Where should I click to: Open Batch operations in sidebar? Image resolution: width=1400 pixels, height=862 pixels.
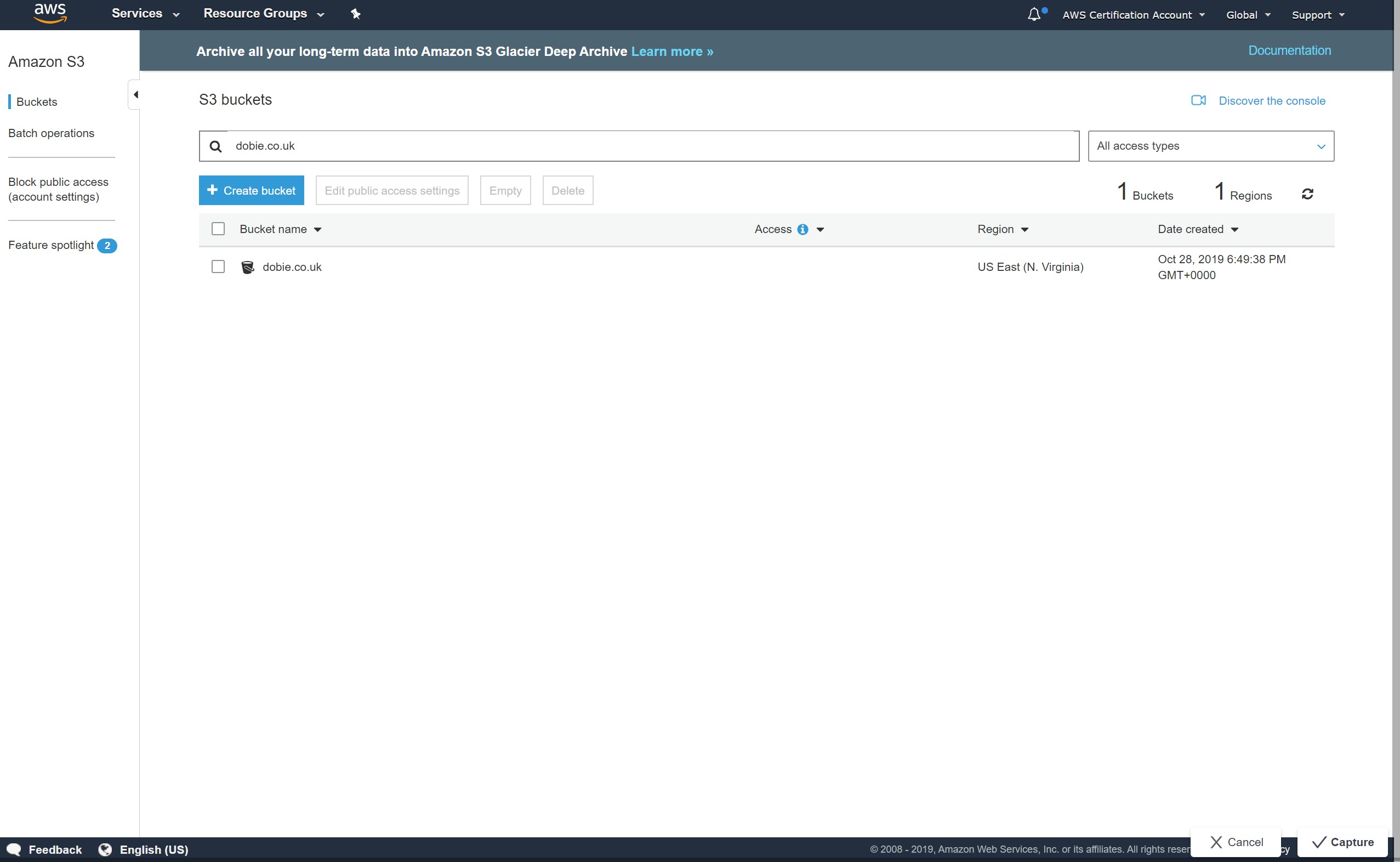pyautogui.click(x=52, y=133)
